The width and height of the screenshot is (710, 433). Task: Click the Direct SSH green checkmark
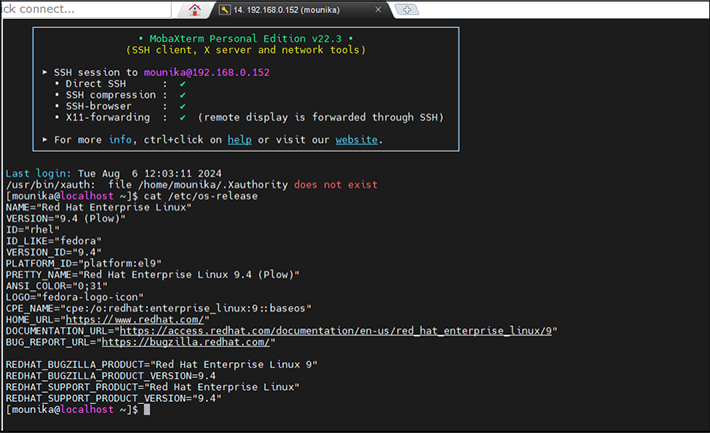(181, 84)
